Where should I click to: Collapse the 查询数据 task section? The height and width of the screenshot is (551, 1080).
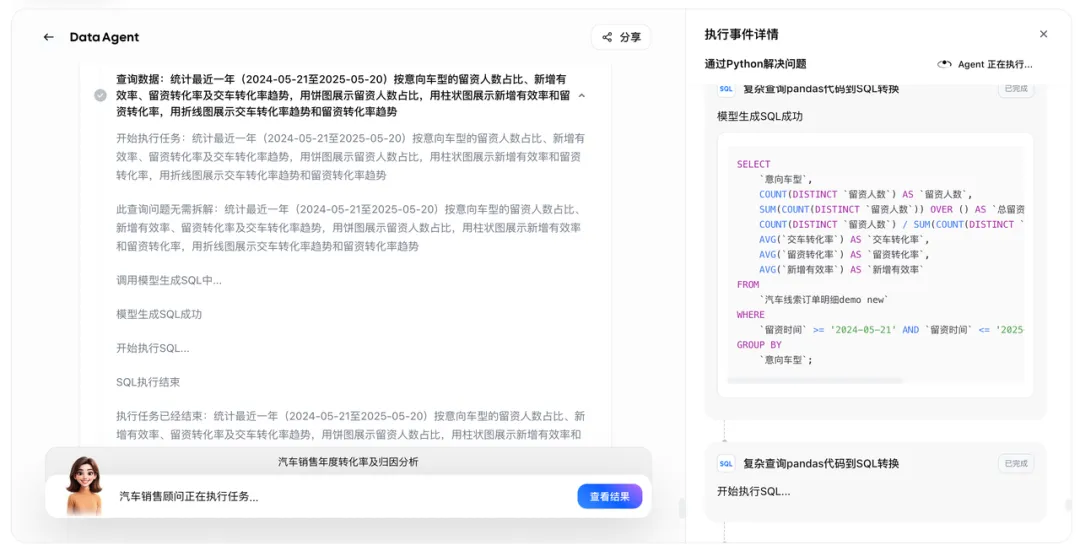pos(581,96)
